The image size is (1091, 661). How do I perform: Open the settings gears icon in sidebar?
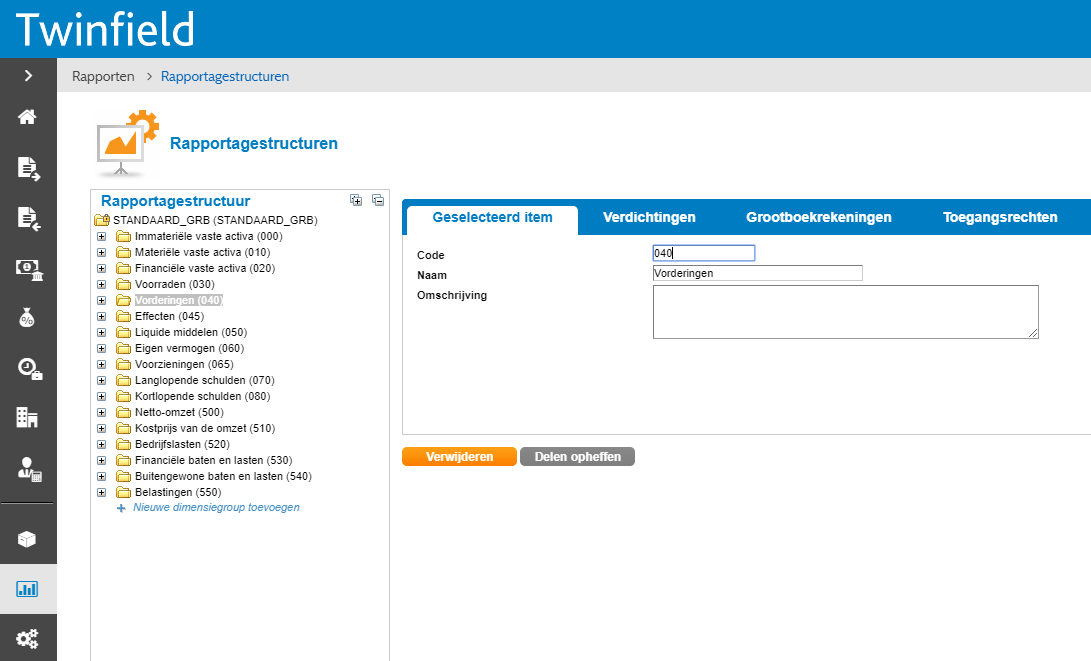point(28,637)
